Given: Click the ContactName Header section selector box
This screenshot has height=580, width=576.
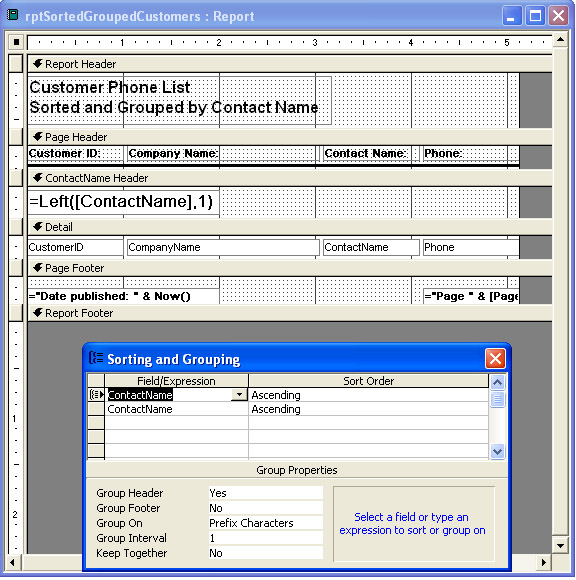Looking at the screenshot, I should [16, 178].
